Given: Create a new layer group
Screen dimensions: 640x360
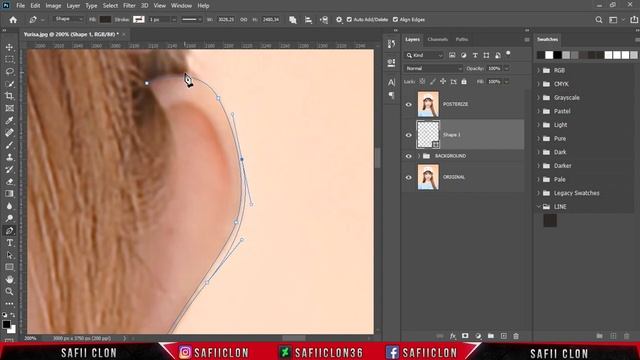Looking at the screenshot, I should coord(491,336).
